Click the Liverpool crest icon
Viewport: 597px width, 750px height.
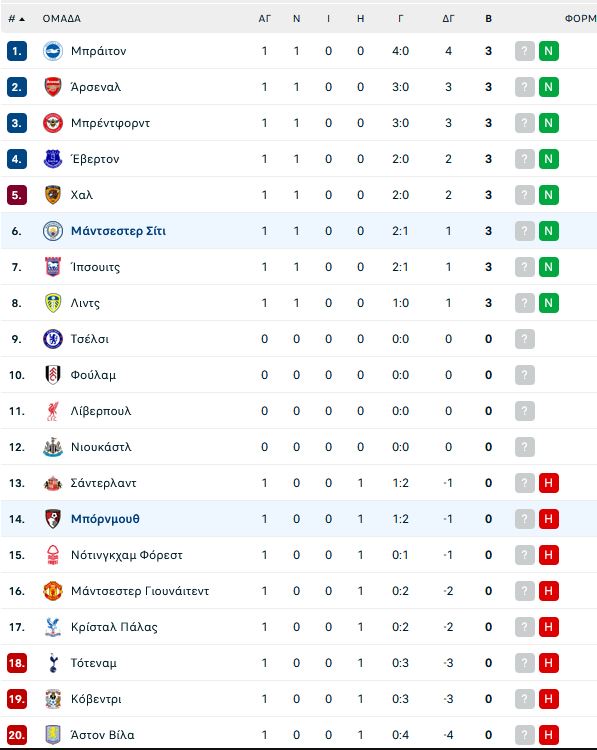[x=53, y=411]
